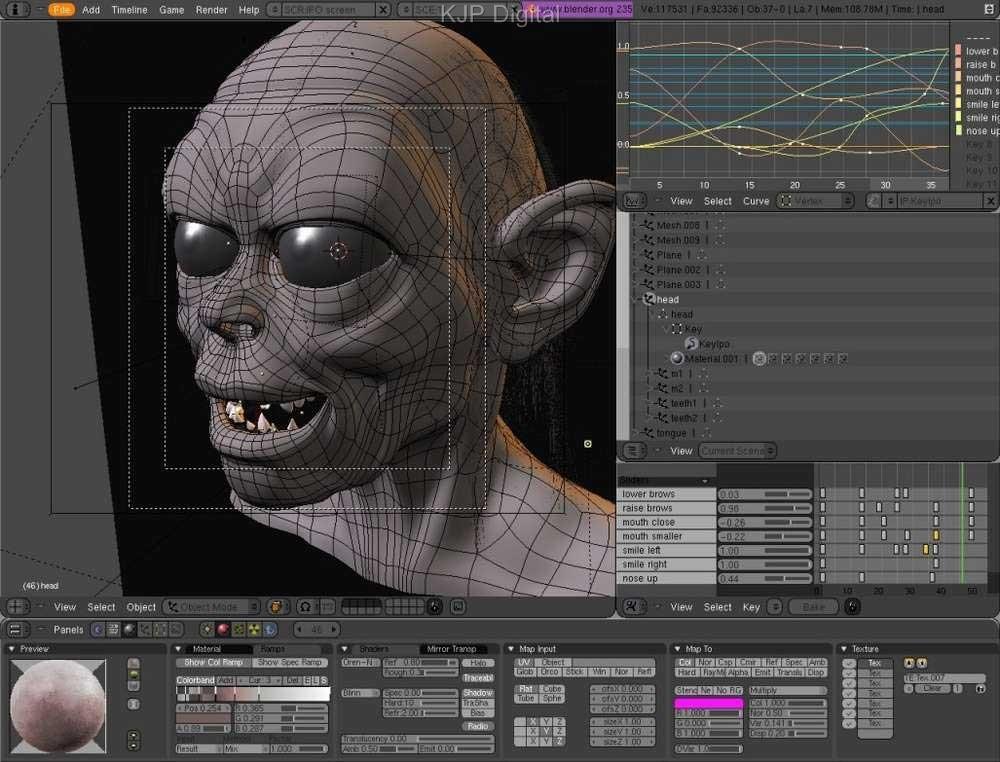Open the Blinn specular shader dropdown

tap(360, 692)
